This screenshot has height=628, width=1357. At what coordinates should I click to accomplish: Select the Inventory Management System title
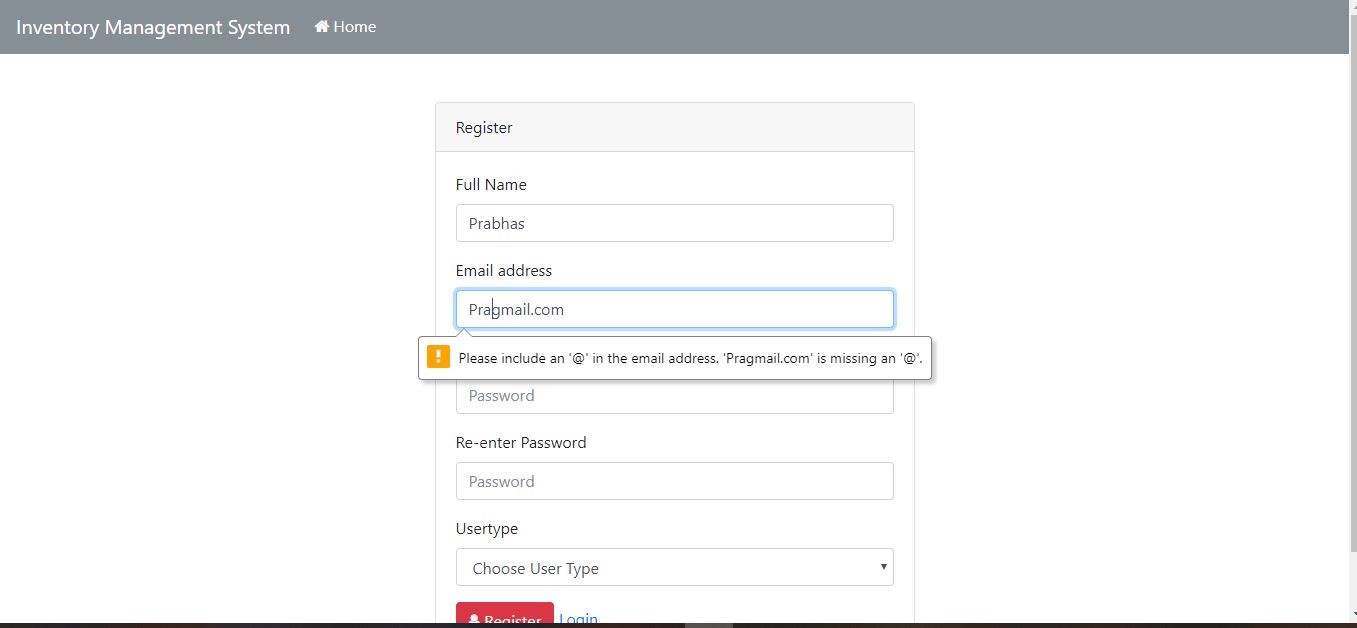point(152,27)
